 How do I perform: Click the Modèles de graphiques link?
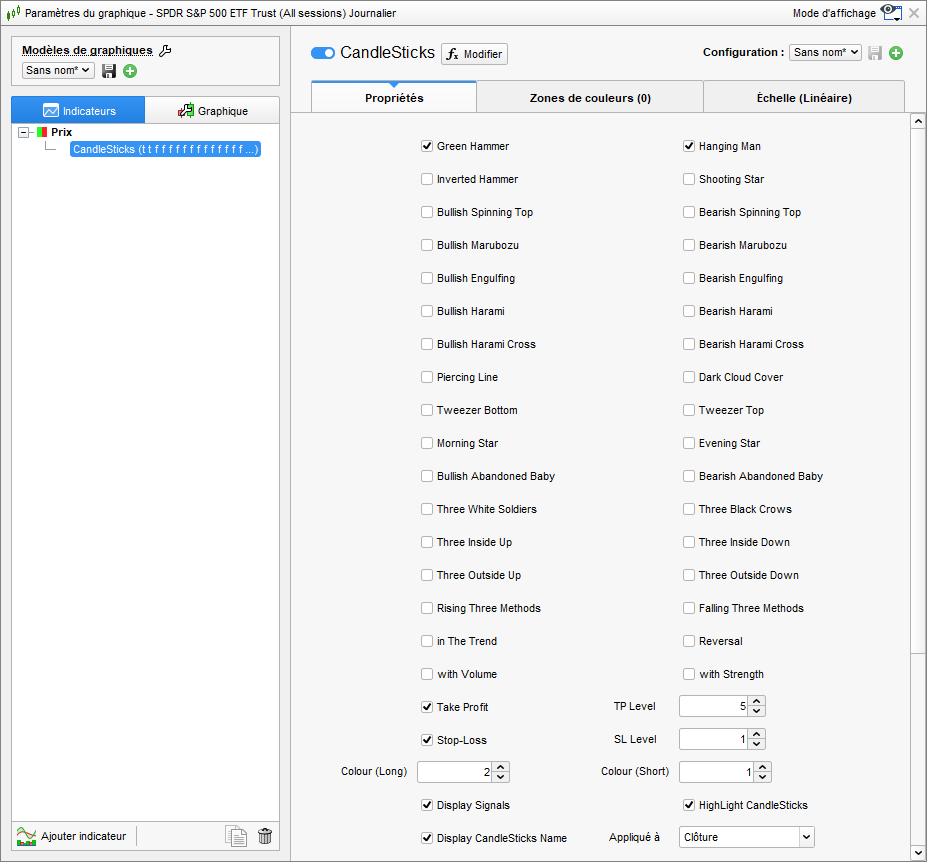(x=87, y=50)
